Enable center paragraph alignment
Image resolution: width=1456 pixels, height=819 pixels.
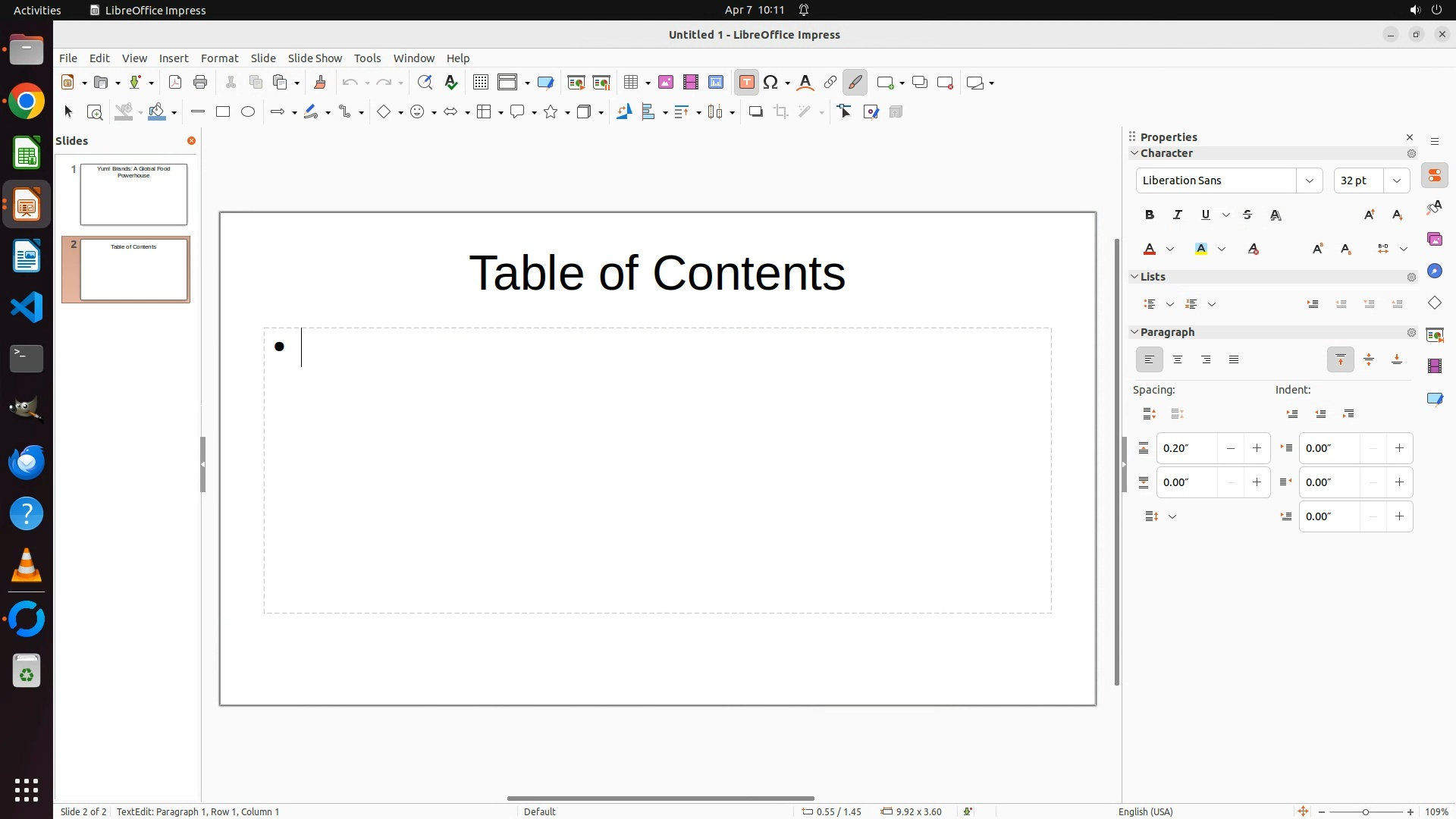point(1178,360)
